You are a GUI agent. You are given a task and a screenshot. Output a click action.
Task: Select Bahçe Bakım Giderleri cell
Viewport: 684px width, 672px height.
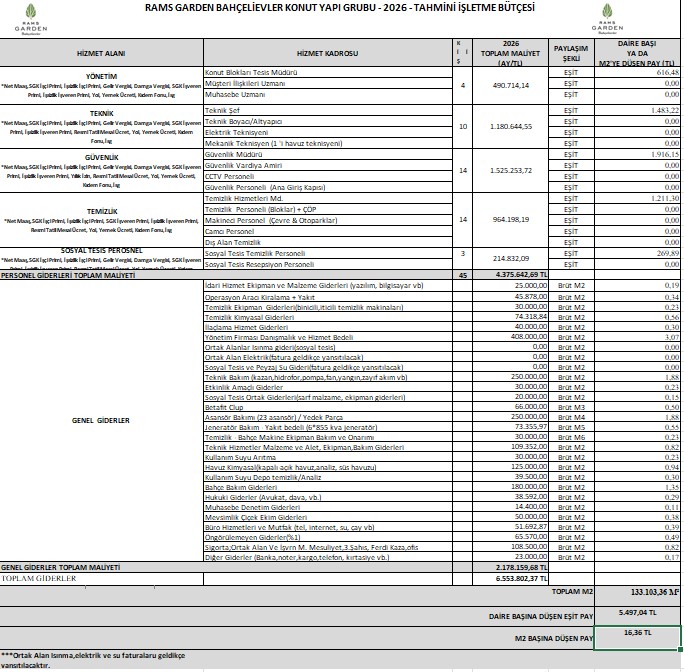click(328, 487)
